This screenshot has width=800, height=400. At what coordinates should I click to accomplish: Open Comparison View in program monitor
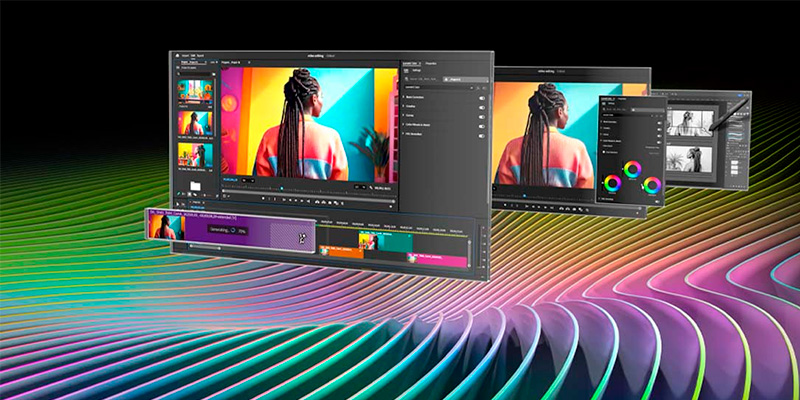pyautogui.click(x=336, y=203)
